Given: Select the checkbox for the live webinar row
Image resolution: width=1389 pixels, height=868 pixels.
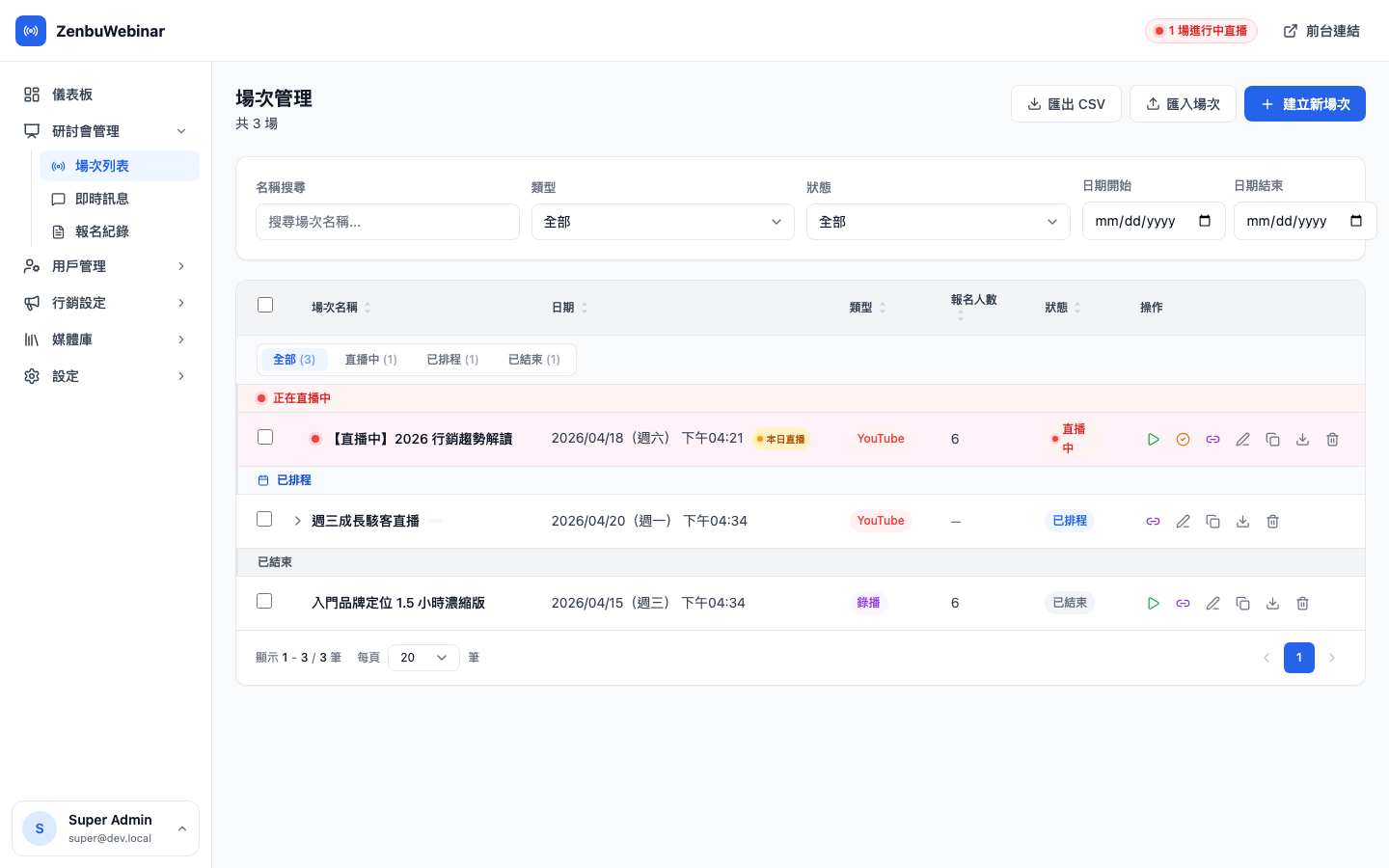Looking at the screenshot, I should click(265, 437).
